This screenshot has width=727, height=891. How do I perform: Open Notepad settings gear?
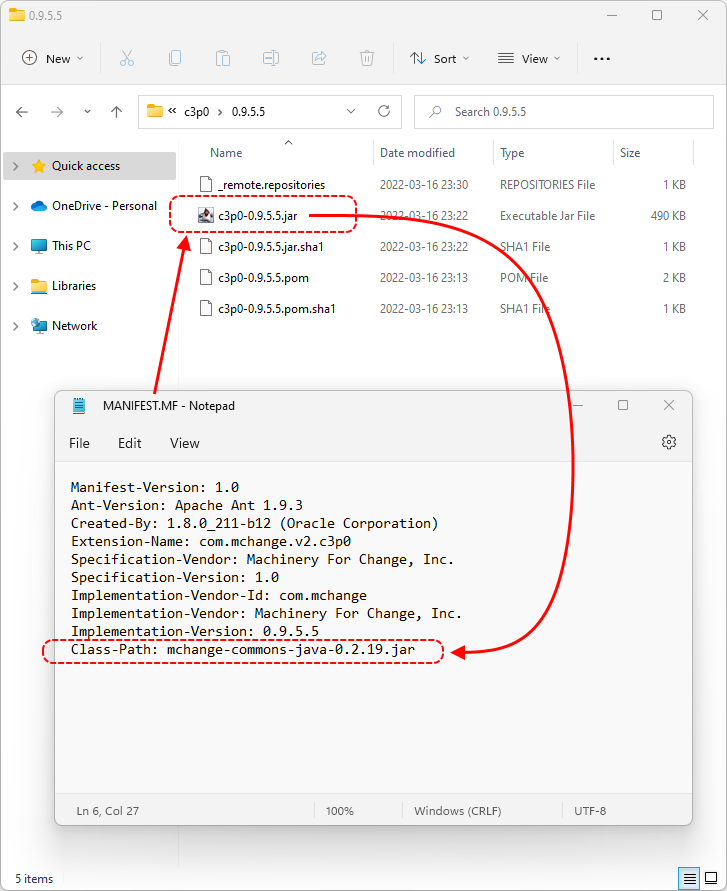coord(669,442)
